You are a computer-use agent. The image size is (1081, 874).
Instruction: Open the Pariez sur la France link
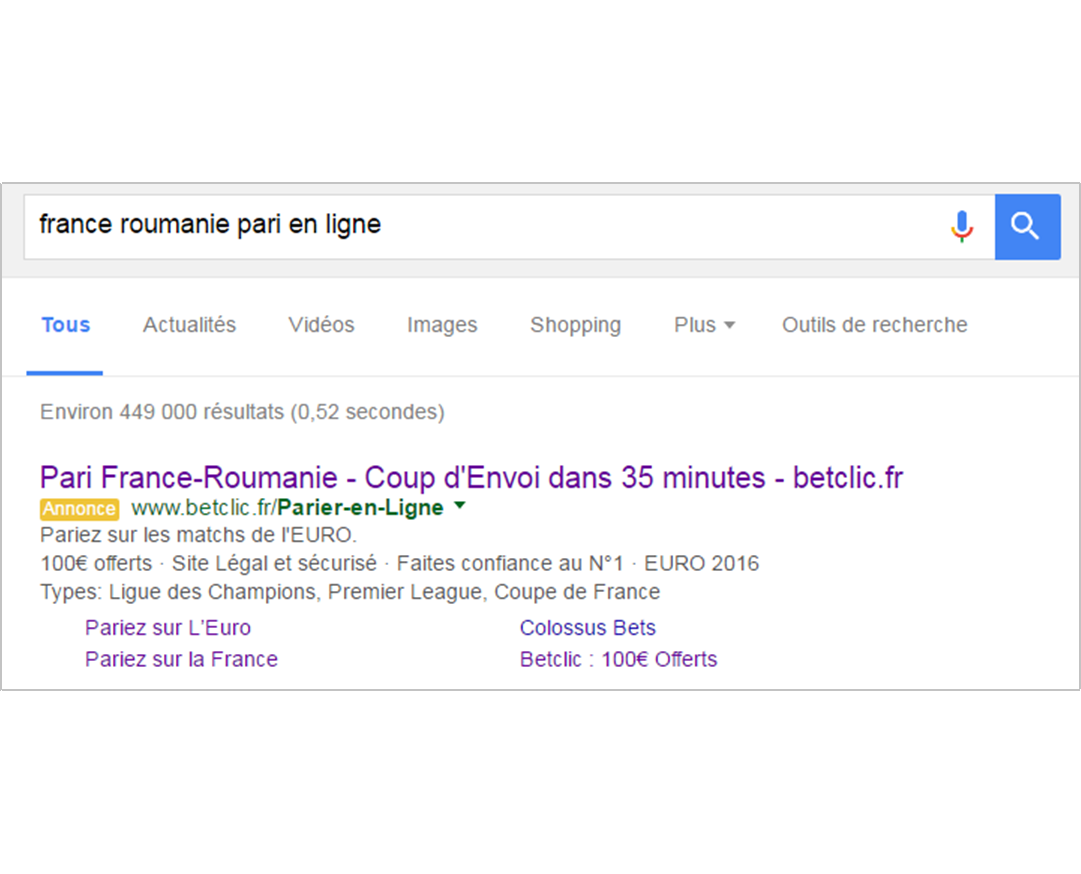click(x=180, y=659)
